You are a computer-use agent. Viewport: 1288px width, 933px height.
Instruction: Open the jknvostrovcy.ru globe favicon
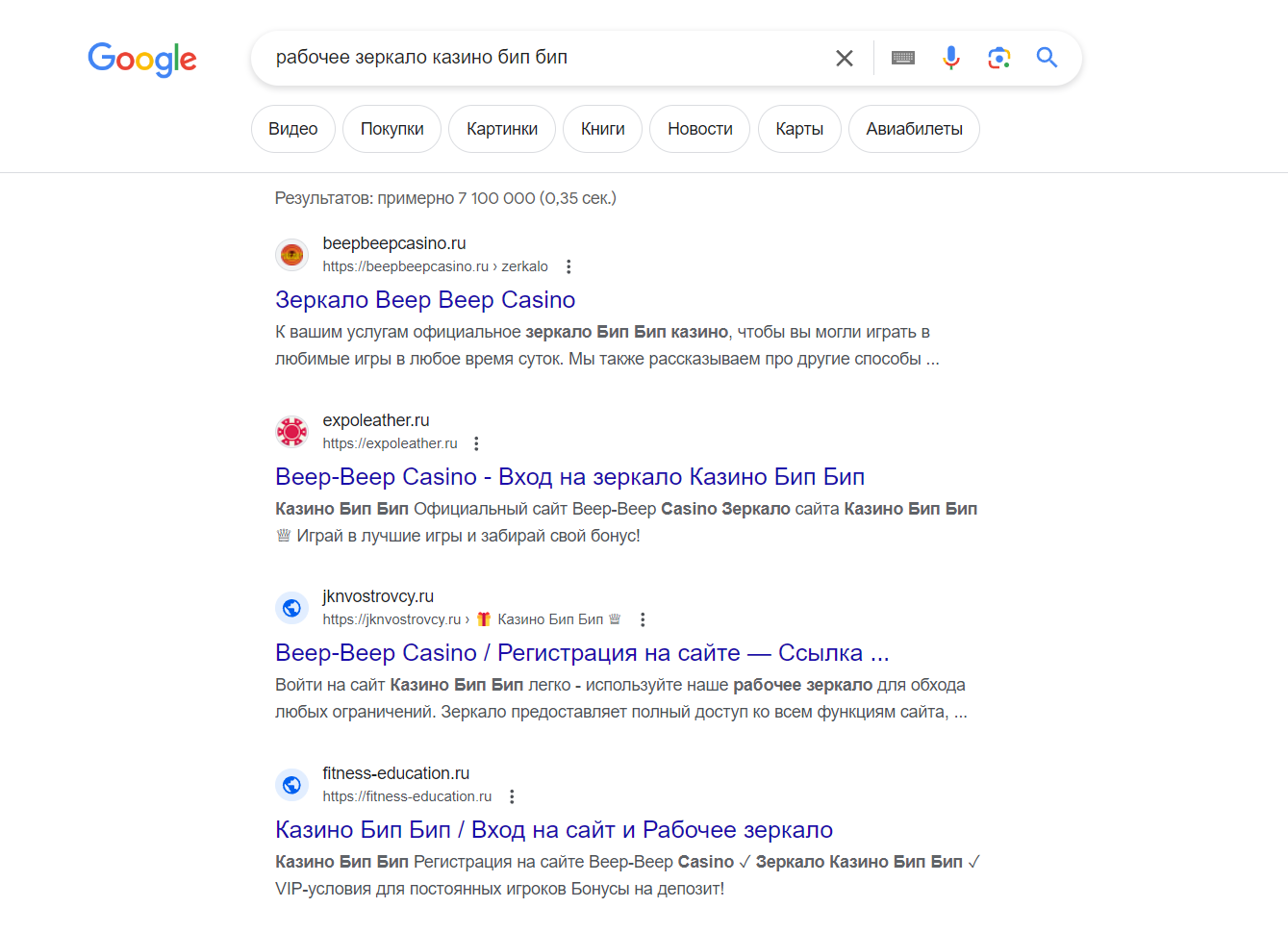coord(291,608)
